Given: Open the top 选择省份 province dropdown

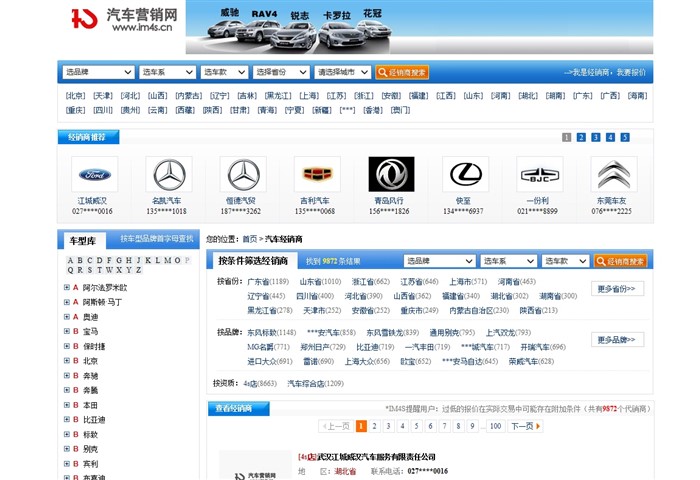Looking at the screenshot, I should tap(281, 72).
